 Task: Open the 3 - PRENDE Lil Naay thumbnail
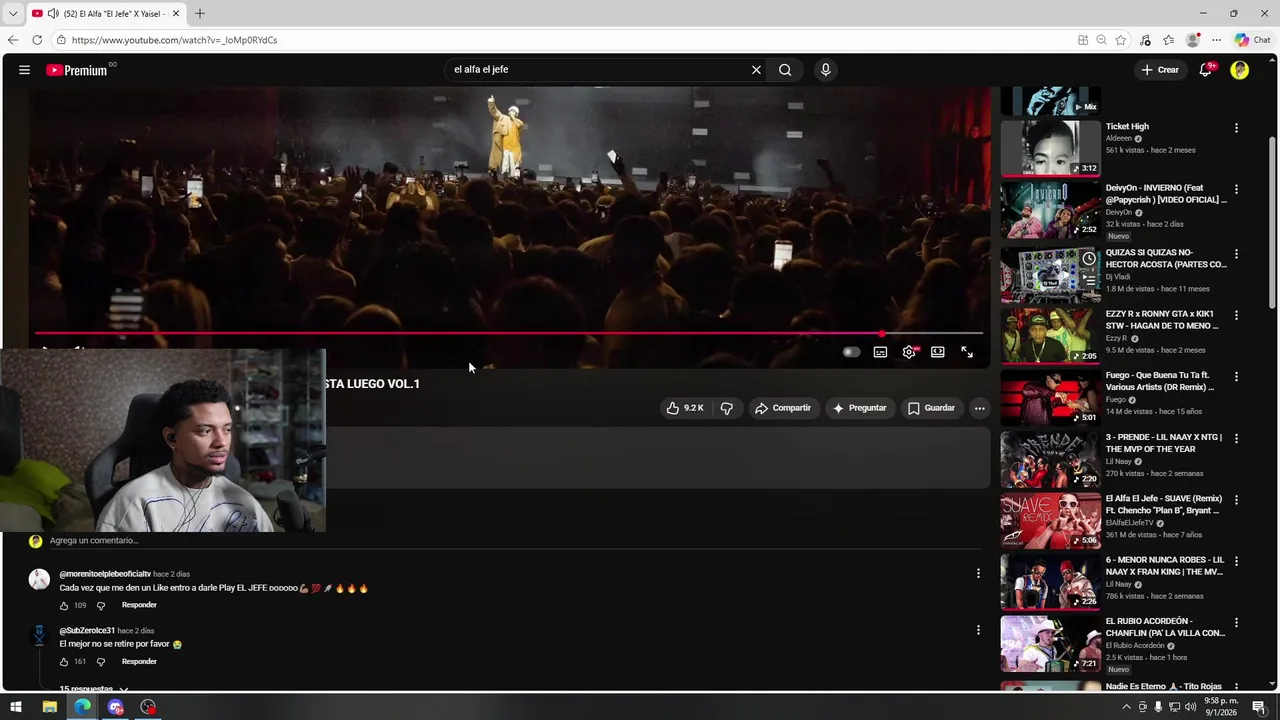[x=1050, y=458]
